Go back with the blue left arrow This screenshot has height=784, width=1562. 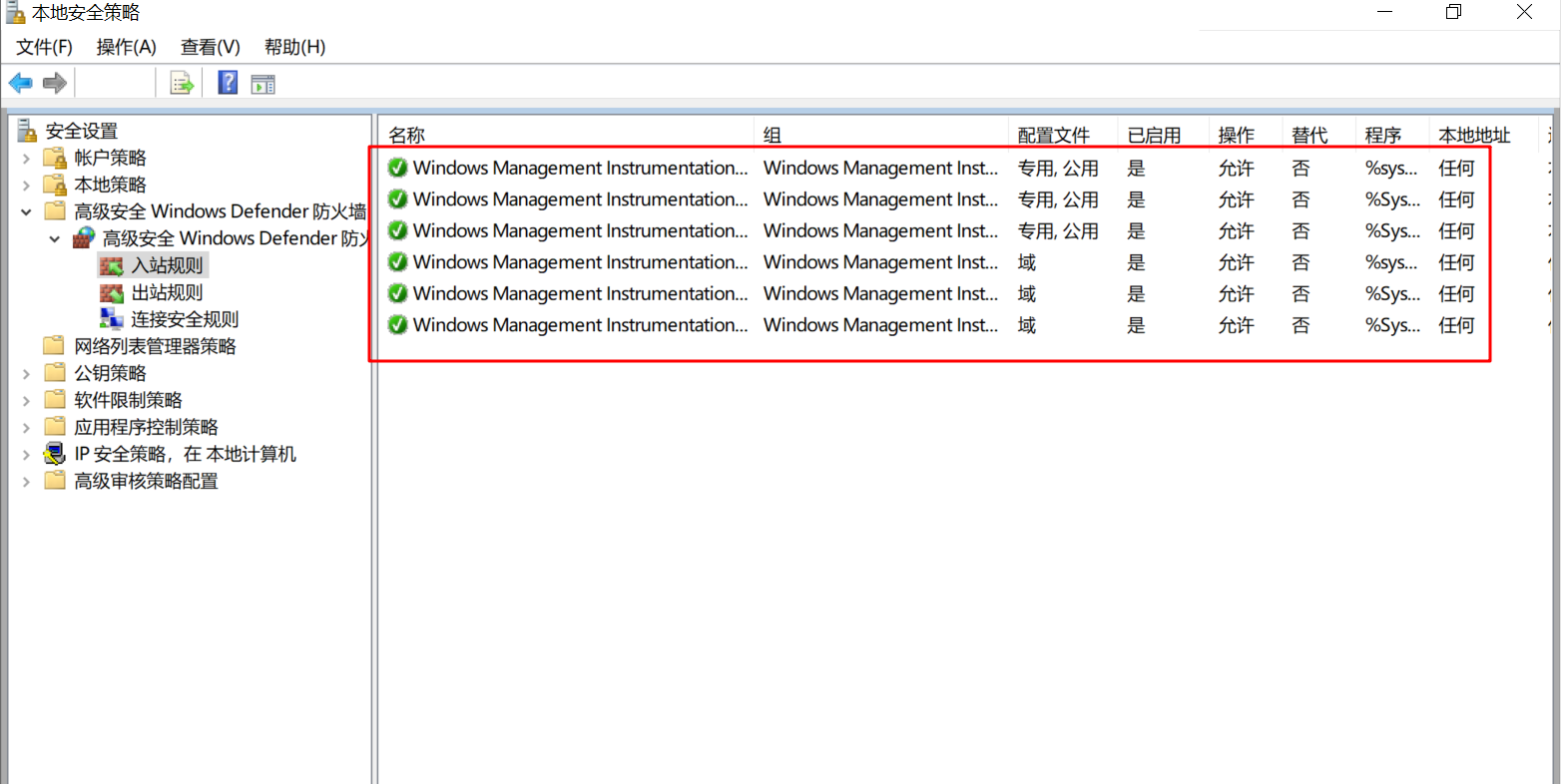click(20, 83)
